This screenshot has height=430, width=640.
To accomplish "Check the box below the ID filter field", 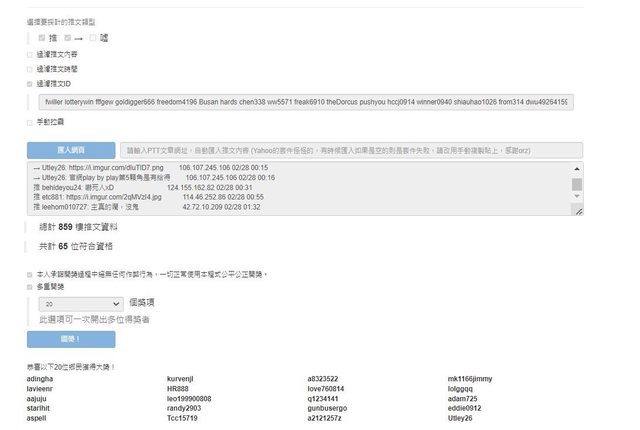I will click(29, 122).
